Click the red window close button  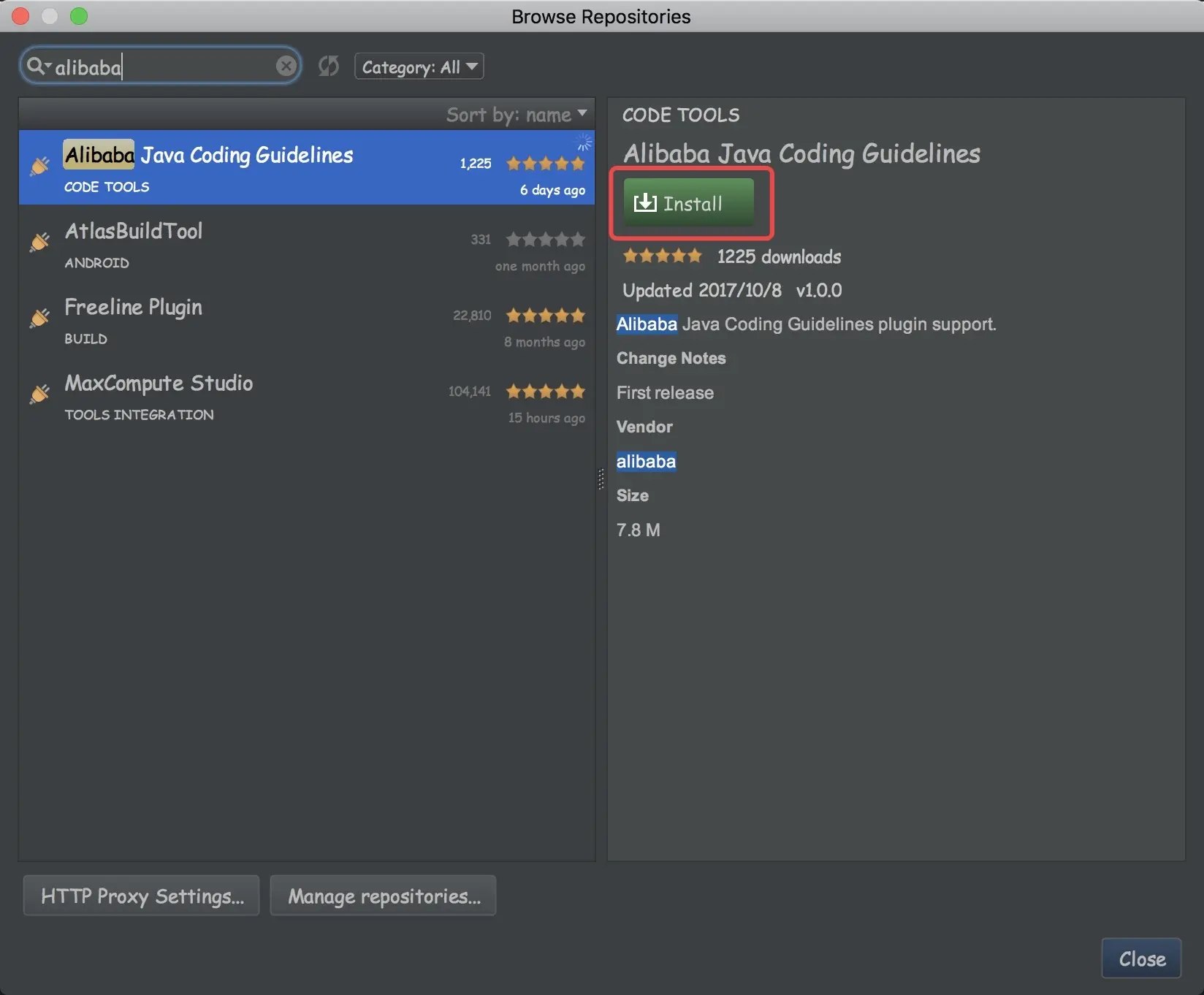pyautogui.click(x=20, y=16)
